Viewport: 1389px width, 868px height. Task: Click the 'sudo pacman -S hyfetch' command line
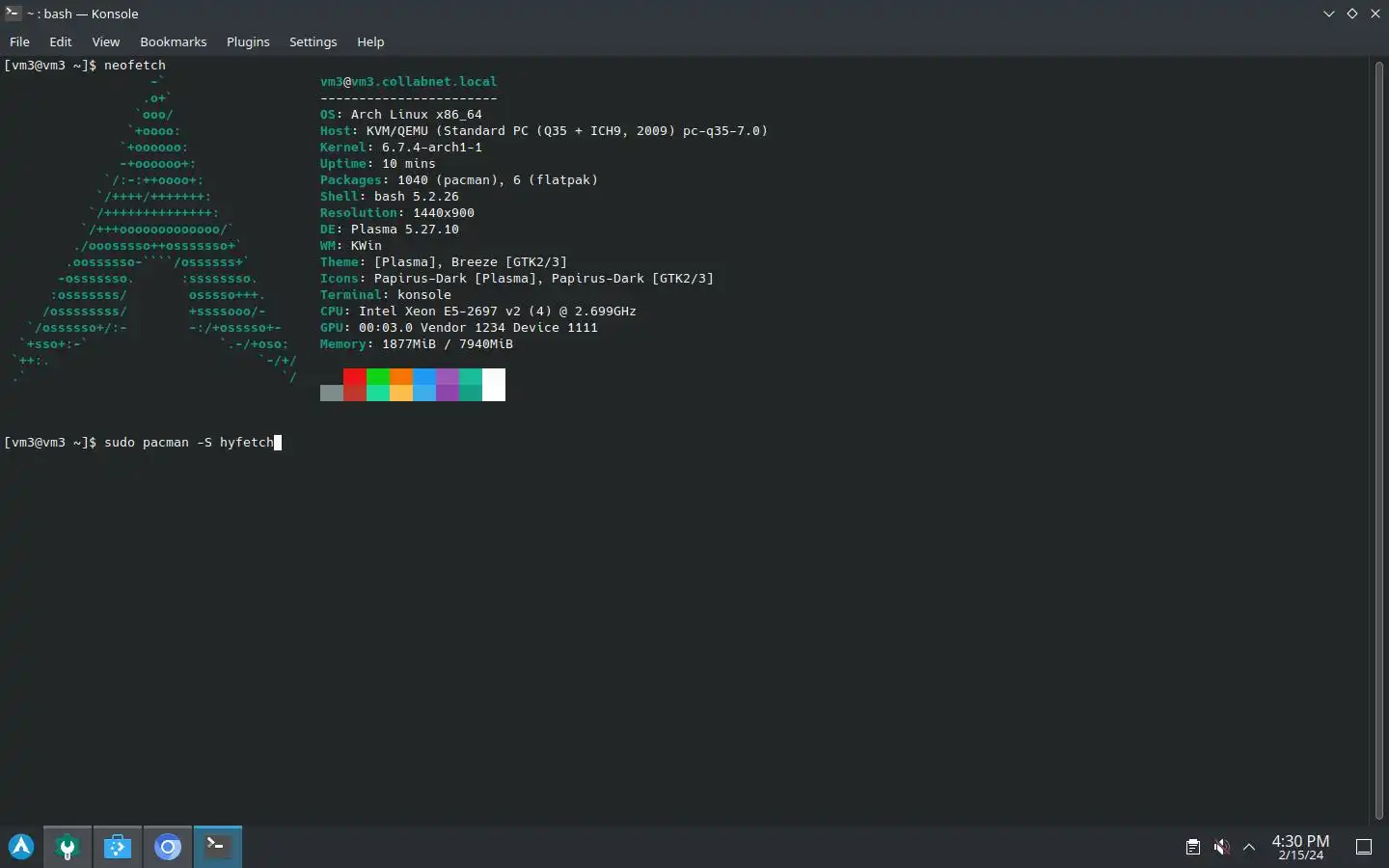189,442
